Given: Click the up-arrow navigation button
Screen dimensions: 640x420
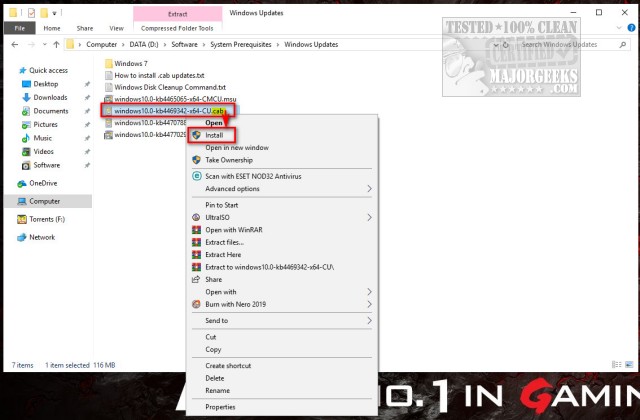Looking at the screenshot, I should (56, 44).
